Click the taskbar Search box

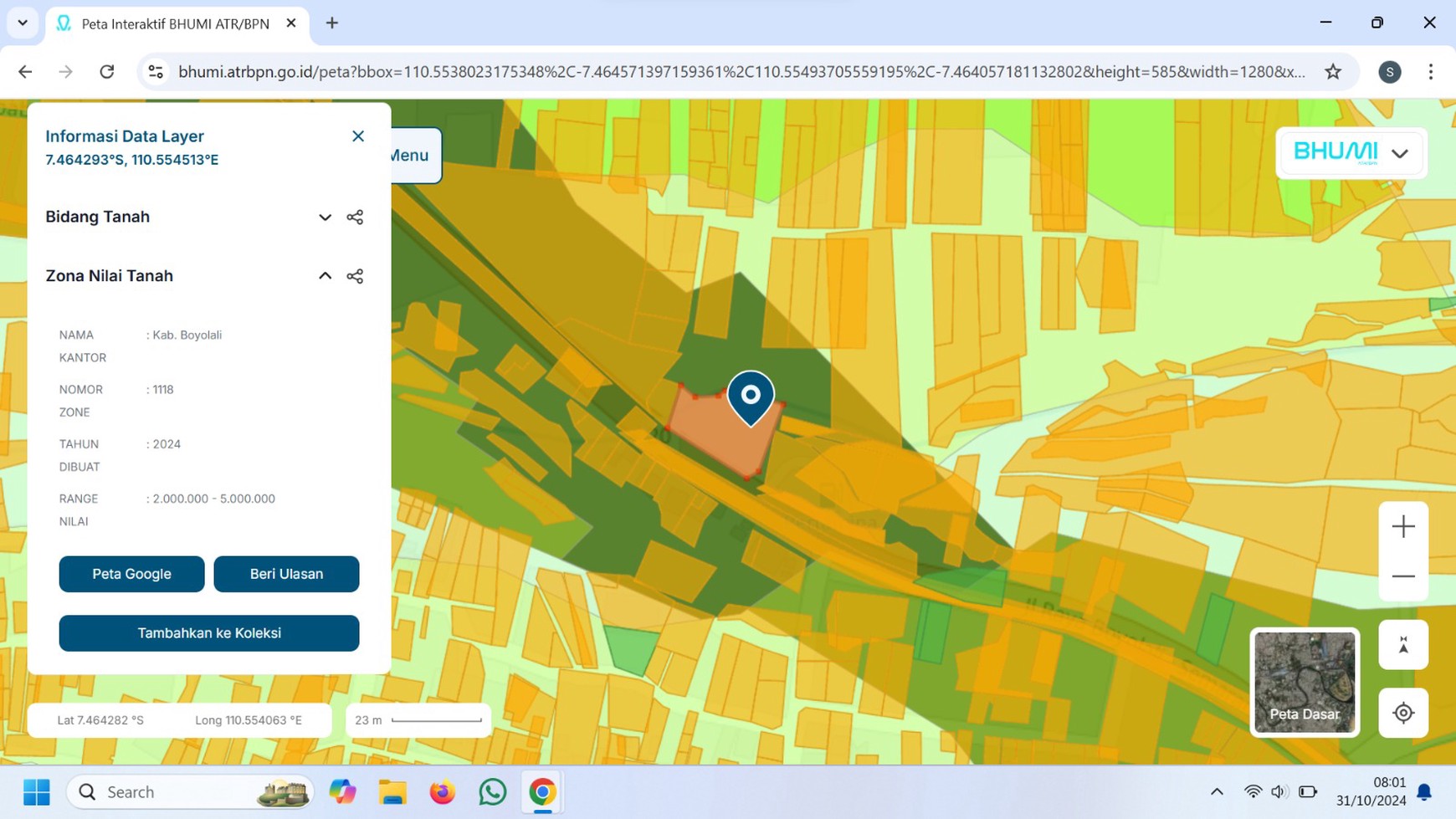[x=191, y=791]
